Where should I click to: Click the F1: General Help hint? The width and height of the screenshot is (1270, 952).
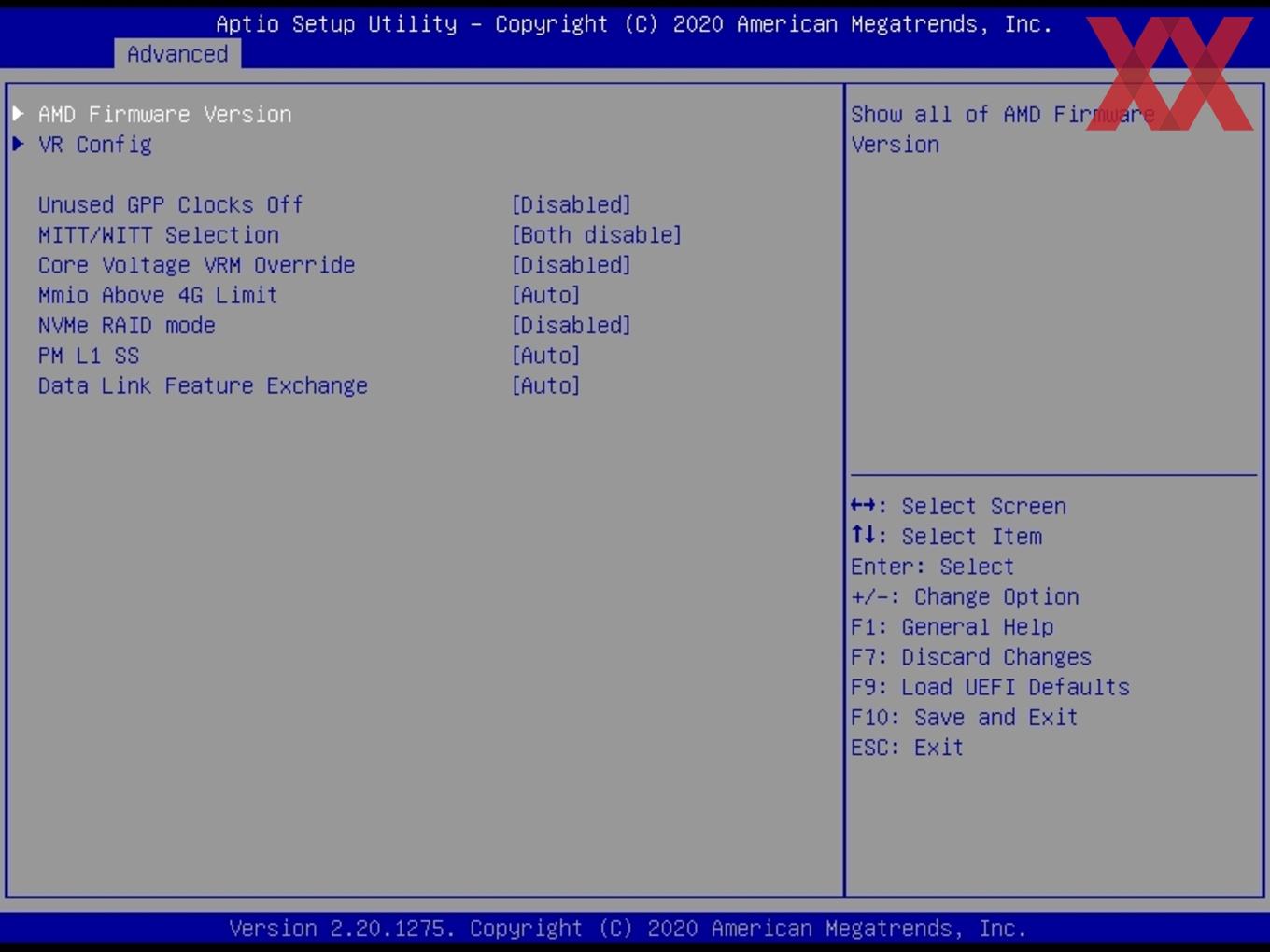point(952,626)
